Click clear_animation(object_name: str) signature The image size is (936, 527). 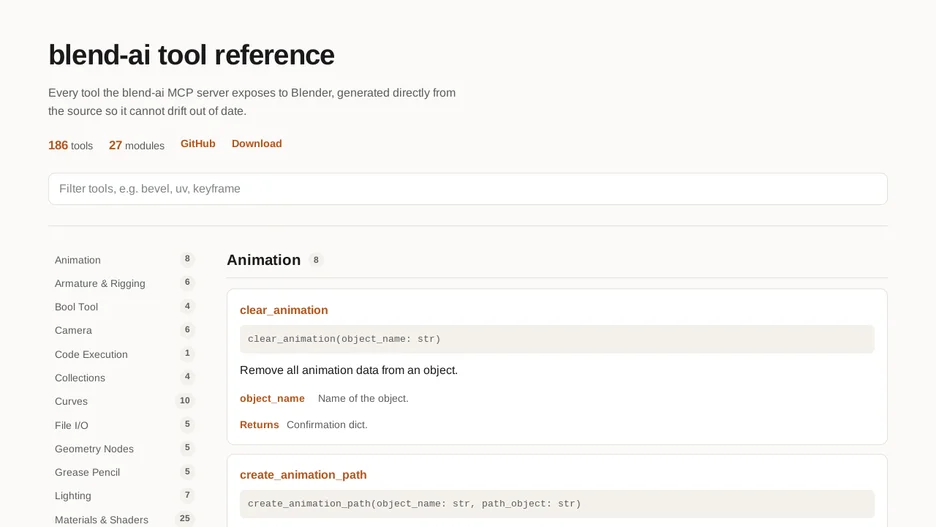click(344, 338)
